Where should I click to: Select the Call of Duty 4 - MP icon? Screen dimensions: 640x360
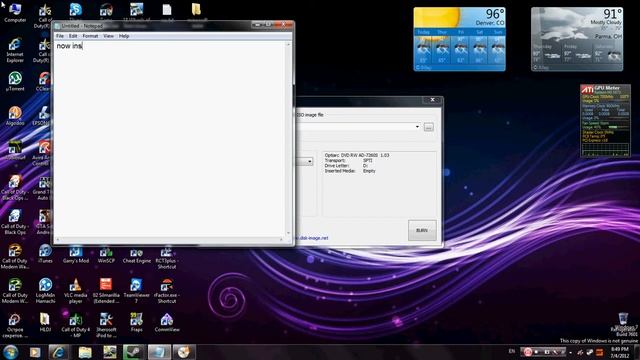[x=76, y=325]
